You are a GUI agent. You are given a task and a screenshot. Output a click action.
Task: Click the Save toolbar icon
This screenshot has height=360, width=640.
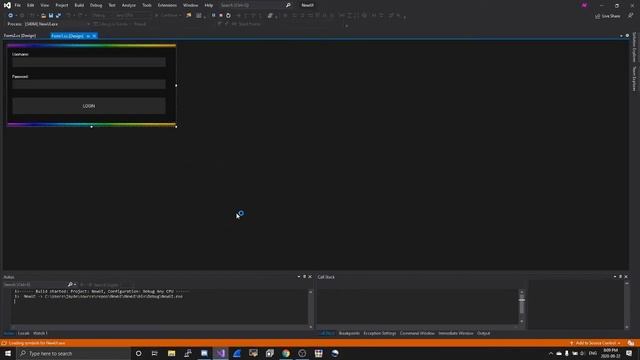[51, 16]
